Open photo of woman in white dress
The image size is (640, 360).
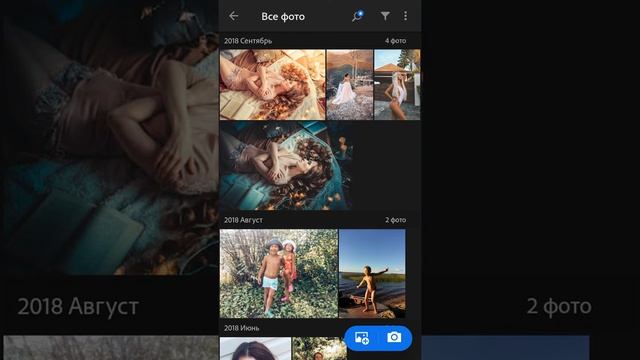(350, 84)
